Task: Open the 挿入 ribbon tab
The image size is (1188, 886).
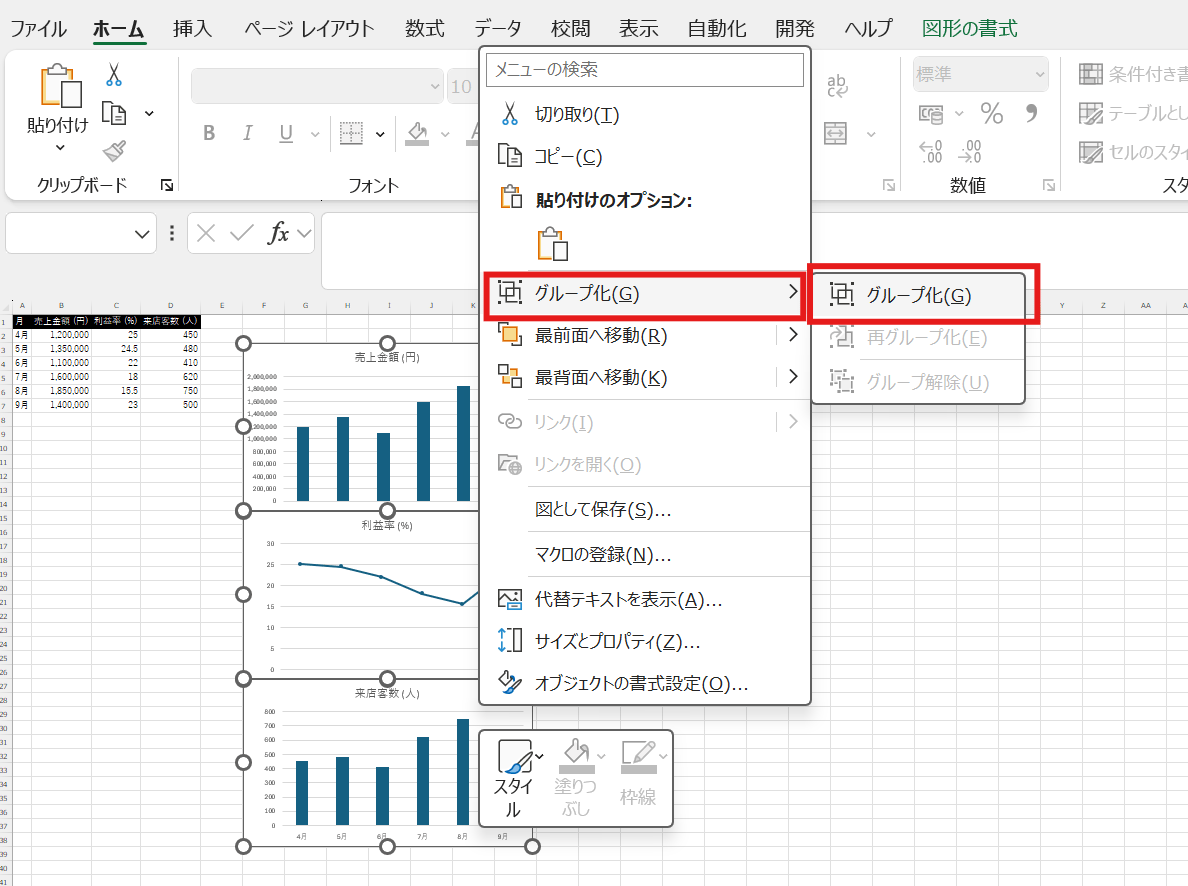Action: (192, 28)
